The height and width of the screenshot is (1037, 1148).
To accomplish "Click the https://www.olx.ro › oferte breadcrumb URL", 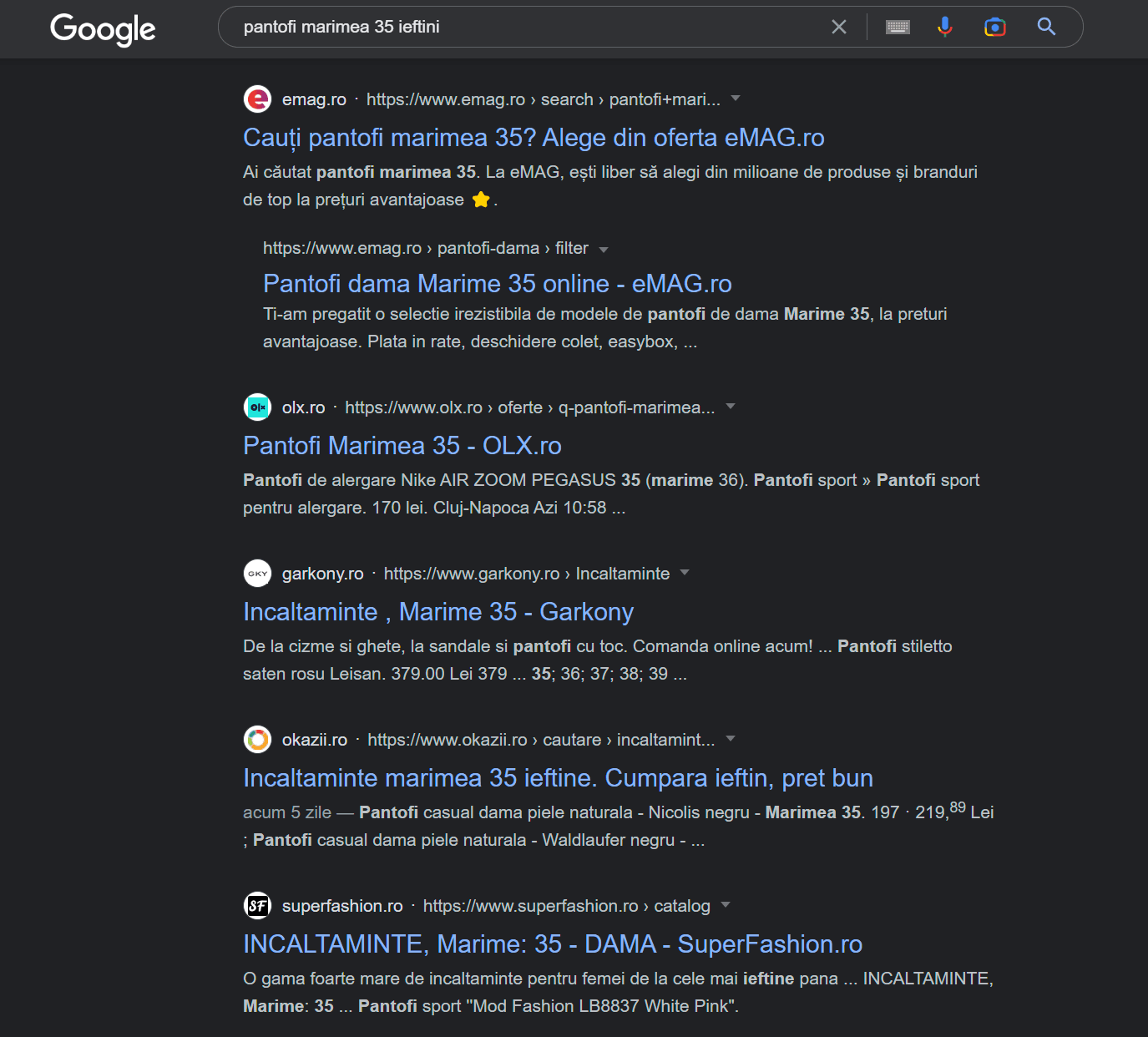I will [530, 407].
